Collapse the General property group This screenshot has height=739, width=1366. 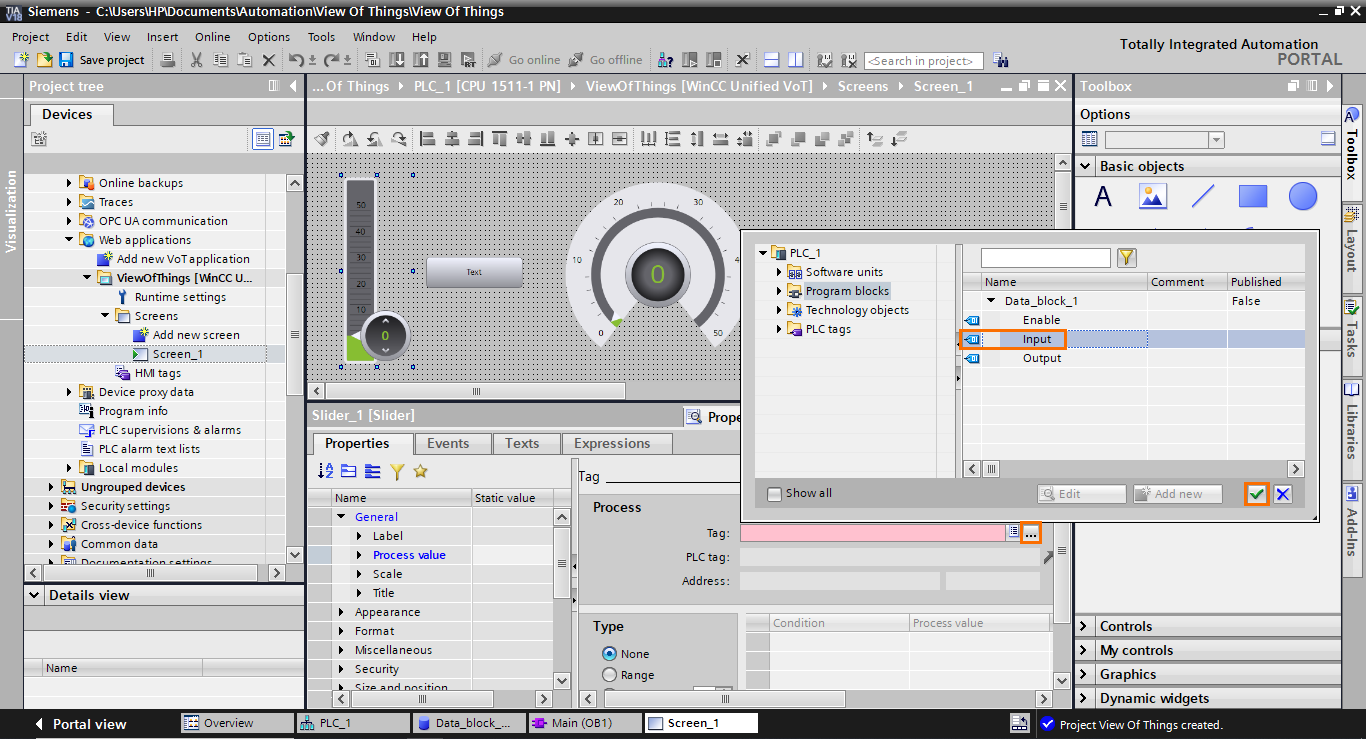pos(342,517)
